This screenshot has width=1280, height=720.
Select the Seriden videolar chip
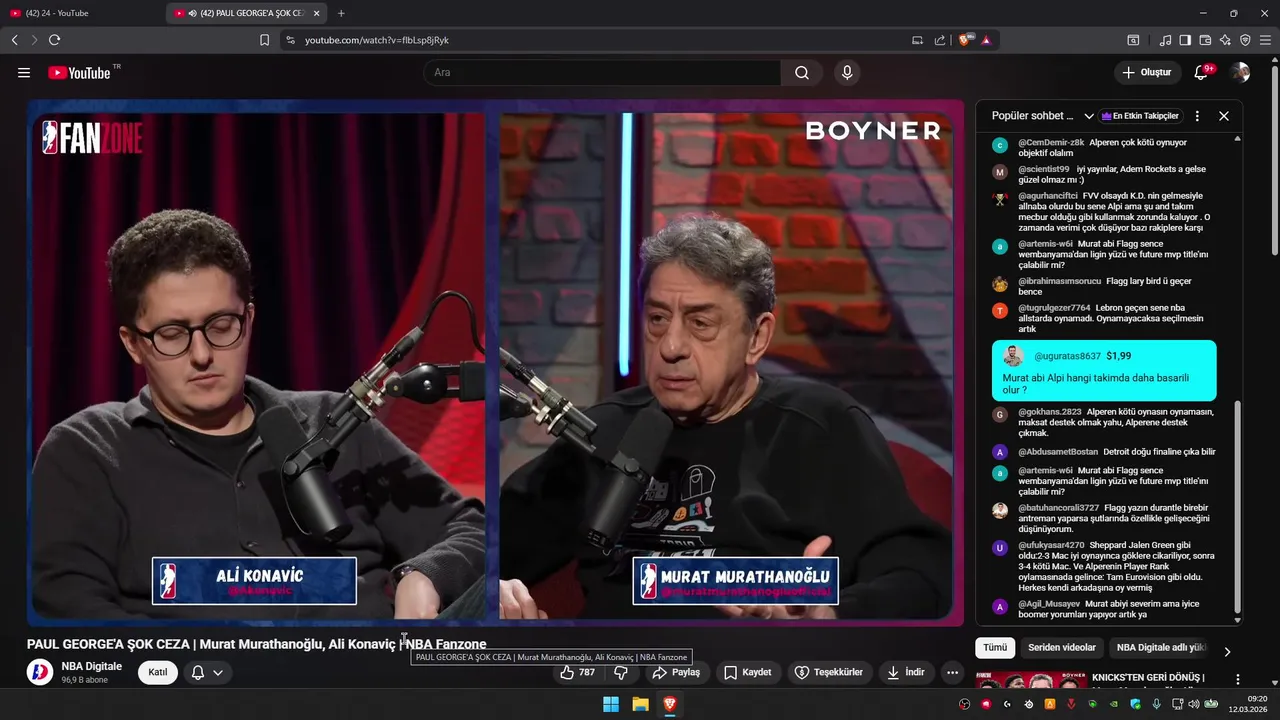[x=1062, y=647]
